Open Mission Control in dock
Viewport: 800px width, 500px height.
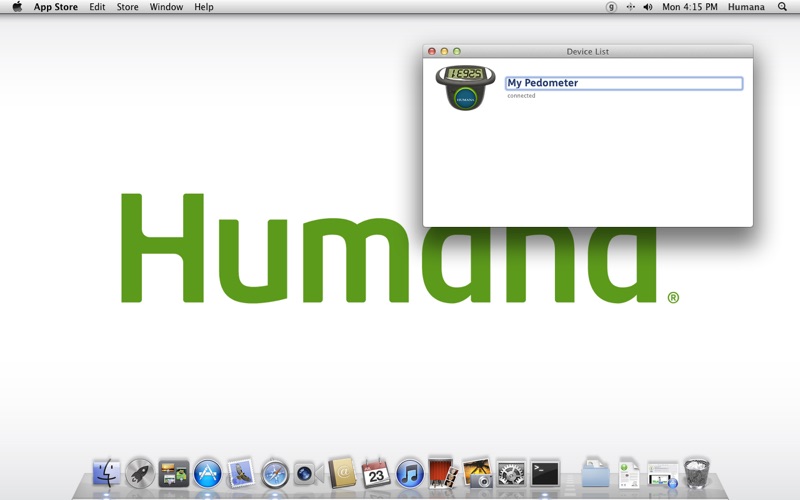174,473
